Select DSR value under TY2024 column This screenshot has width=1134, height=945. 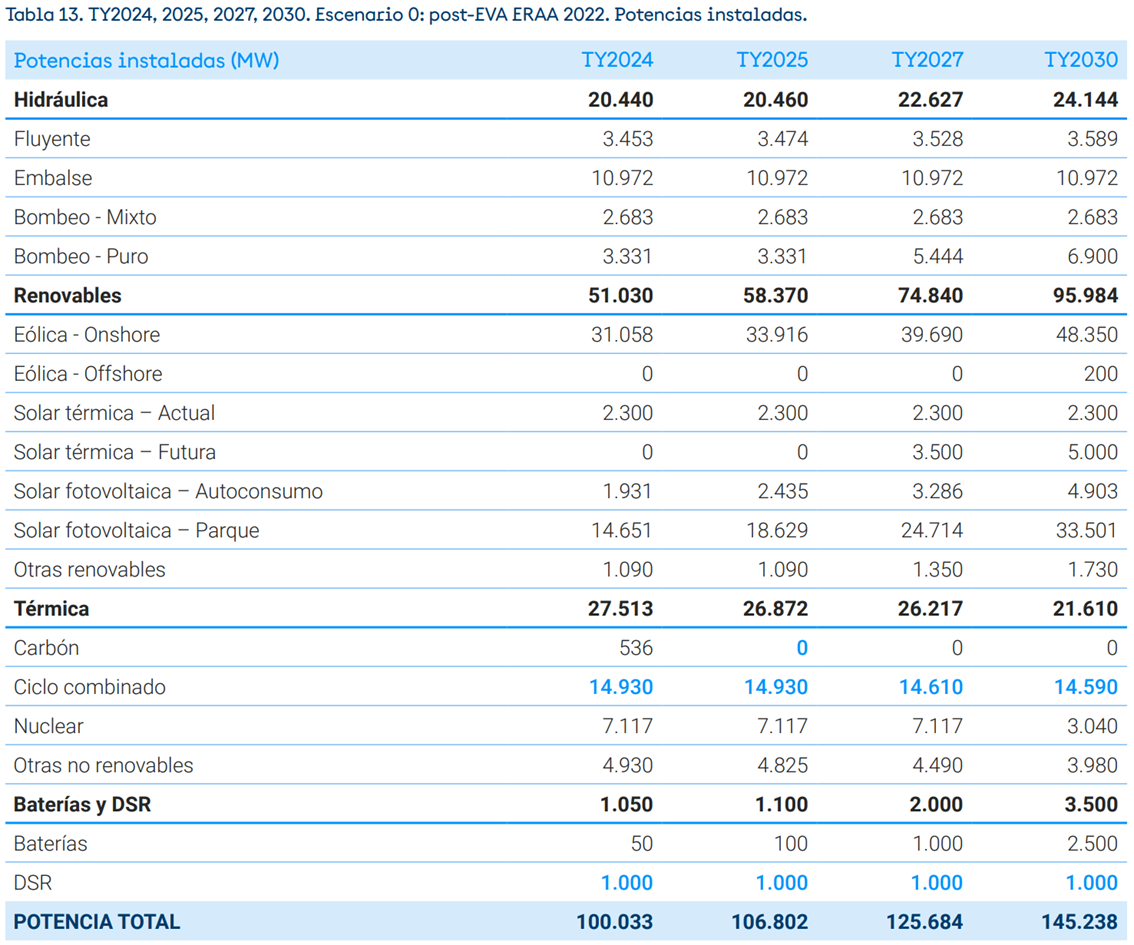pyautogui.click(x=626, y=883)
